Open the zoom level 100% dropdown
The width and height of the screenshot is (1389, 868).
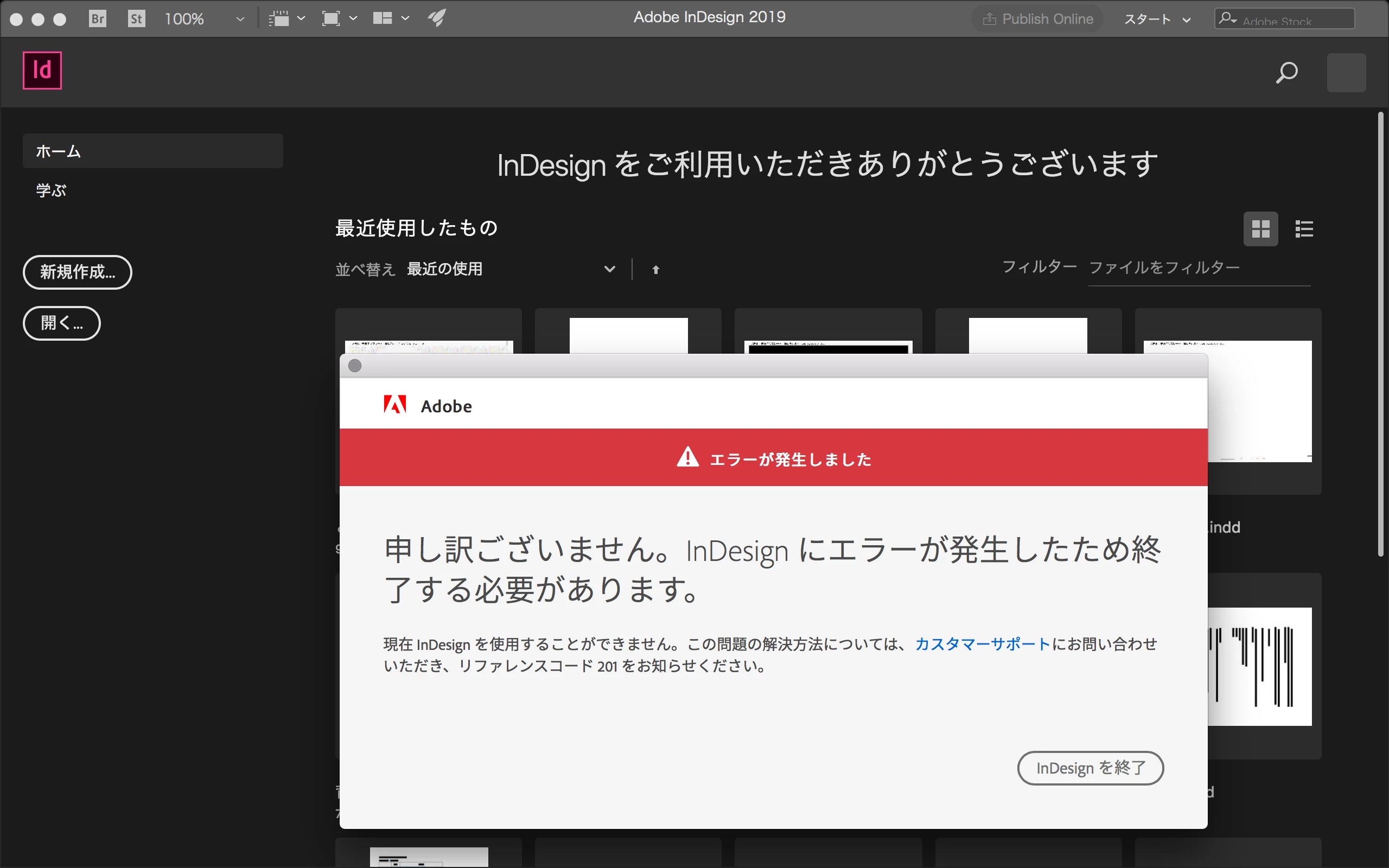coord(240,20)
